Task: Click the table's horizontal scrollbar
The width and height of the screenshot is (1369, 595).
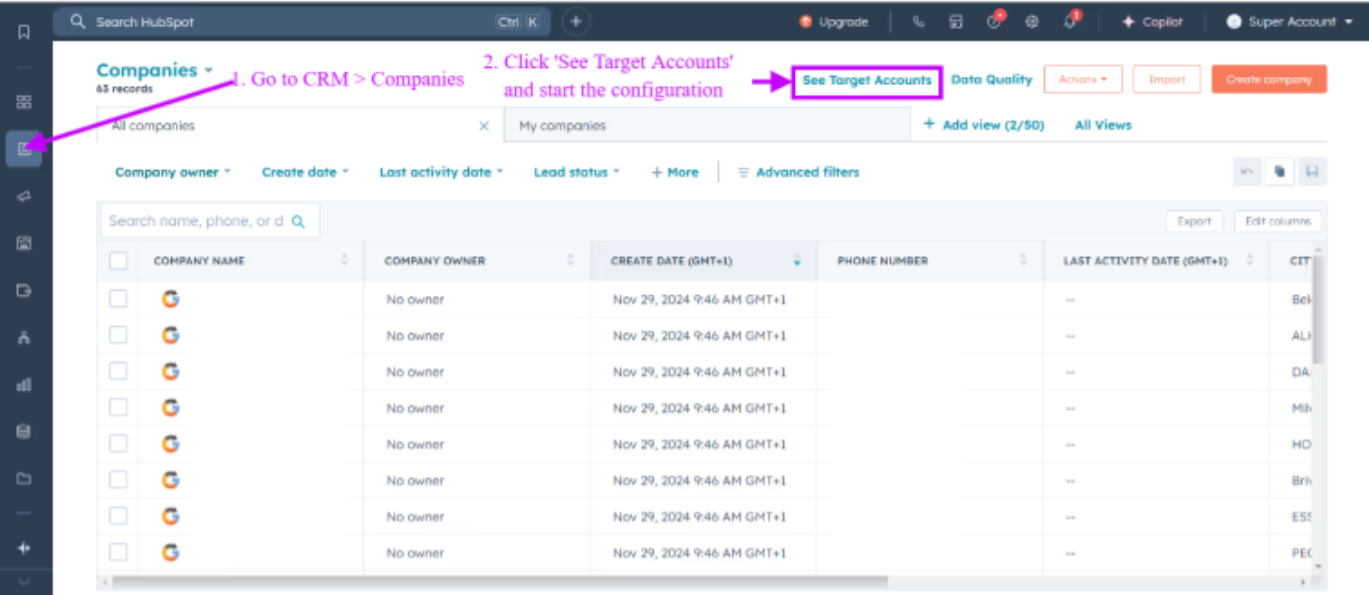Action: [x=498, y=581]
